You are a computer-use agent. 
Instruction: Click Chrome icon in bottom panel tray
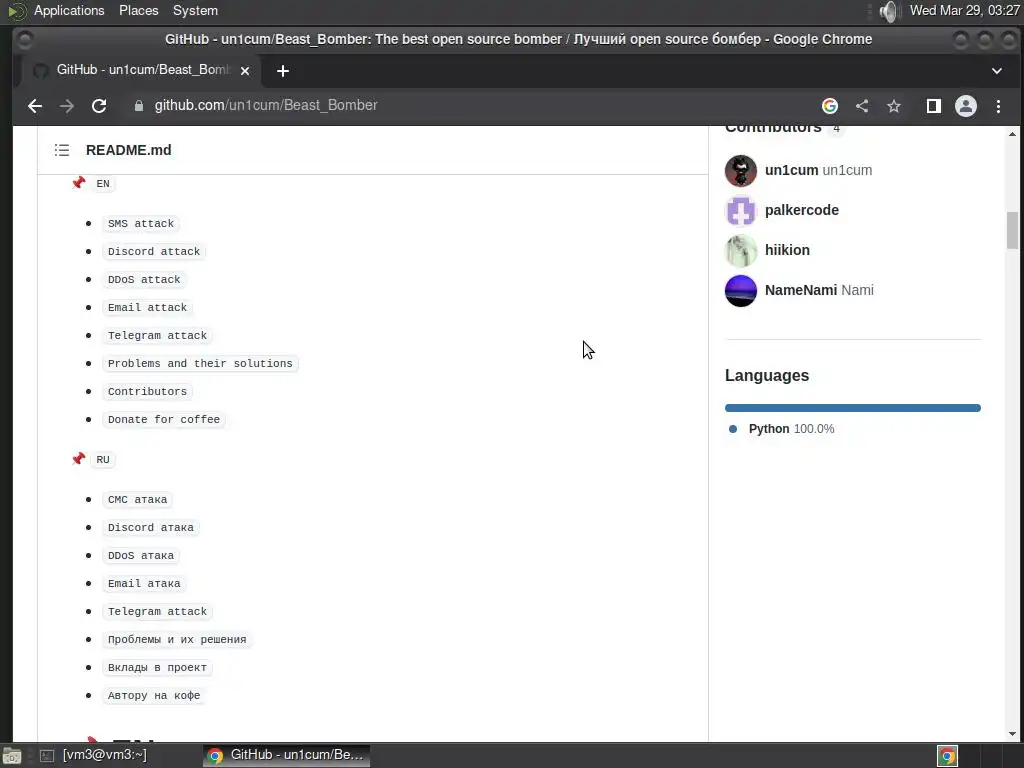pos(947,756)
